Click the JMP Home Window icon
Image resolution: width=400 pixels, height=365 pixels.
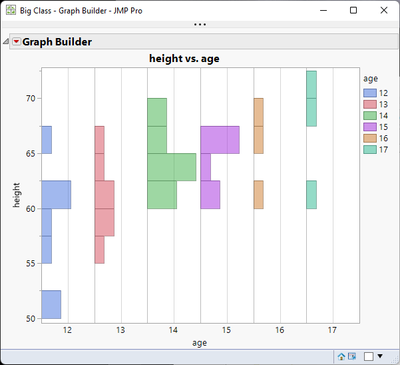click(x=341, y=356)
